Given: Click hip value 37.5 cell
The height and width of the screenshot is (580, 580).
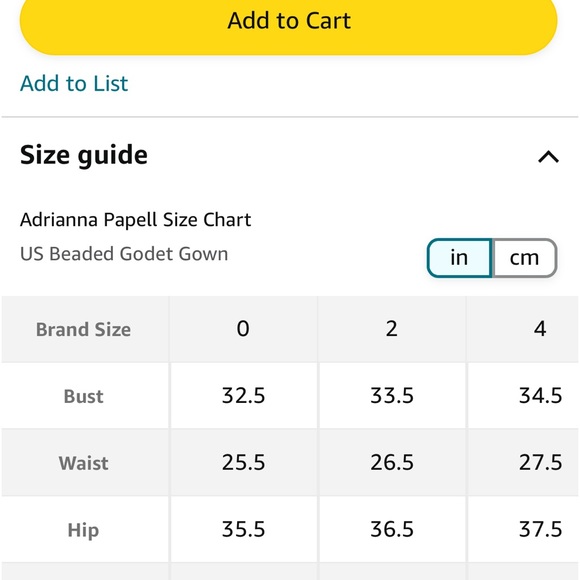Looking at the screenshot, I should [x=523, y=529].
